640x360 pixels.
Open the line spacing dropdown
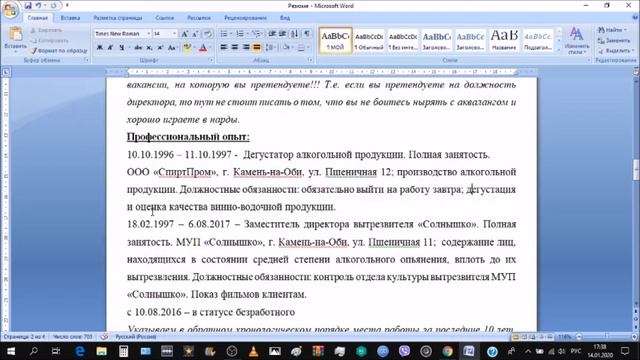pos(271,48)
